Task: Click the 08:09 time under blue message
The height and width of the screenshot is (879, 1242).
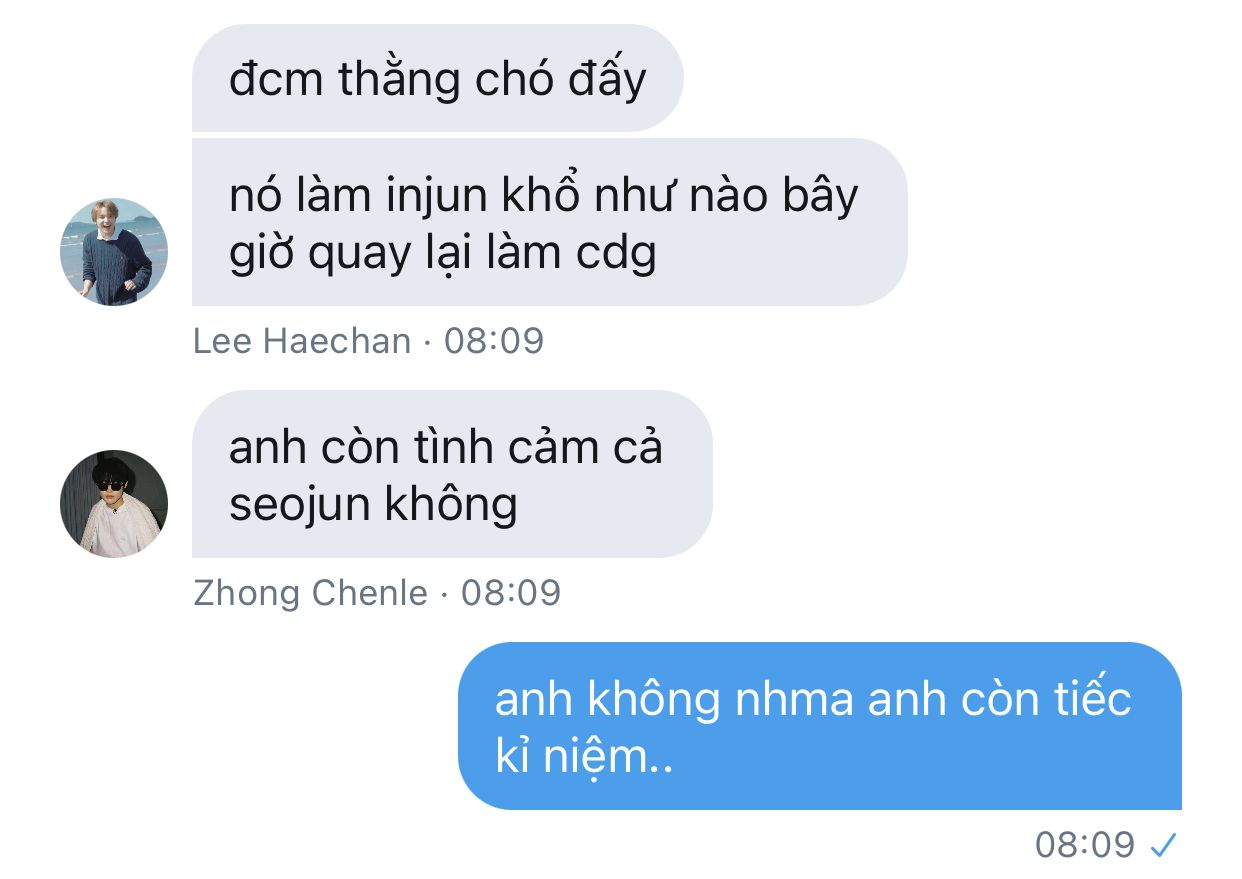Action: click(x=1085, y=845)
